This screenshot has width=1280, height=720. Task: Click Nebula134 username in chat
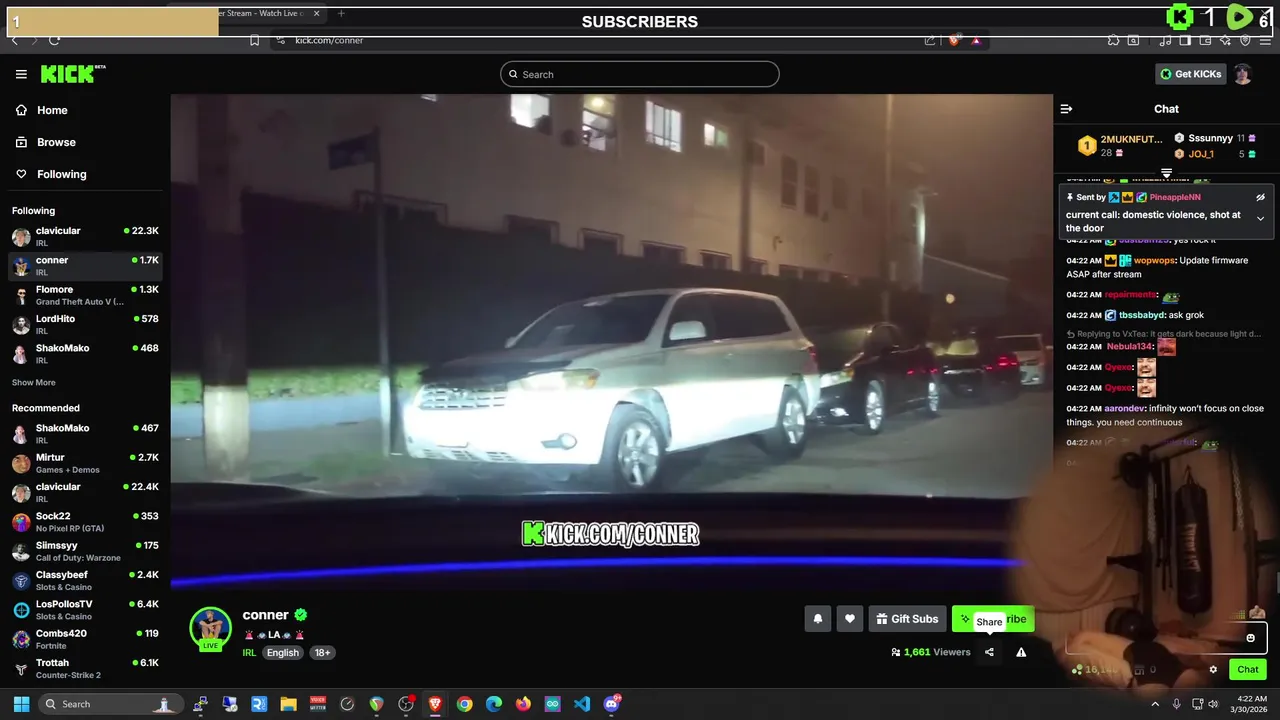[x=1129, y=347]
